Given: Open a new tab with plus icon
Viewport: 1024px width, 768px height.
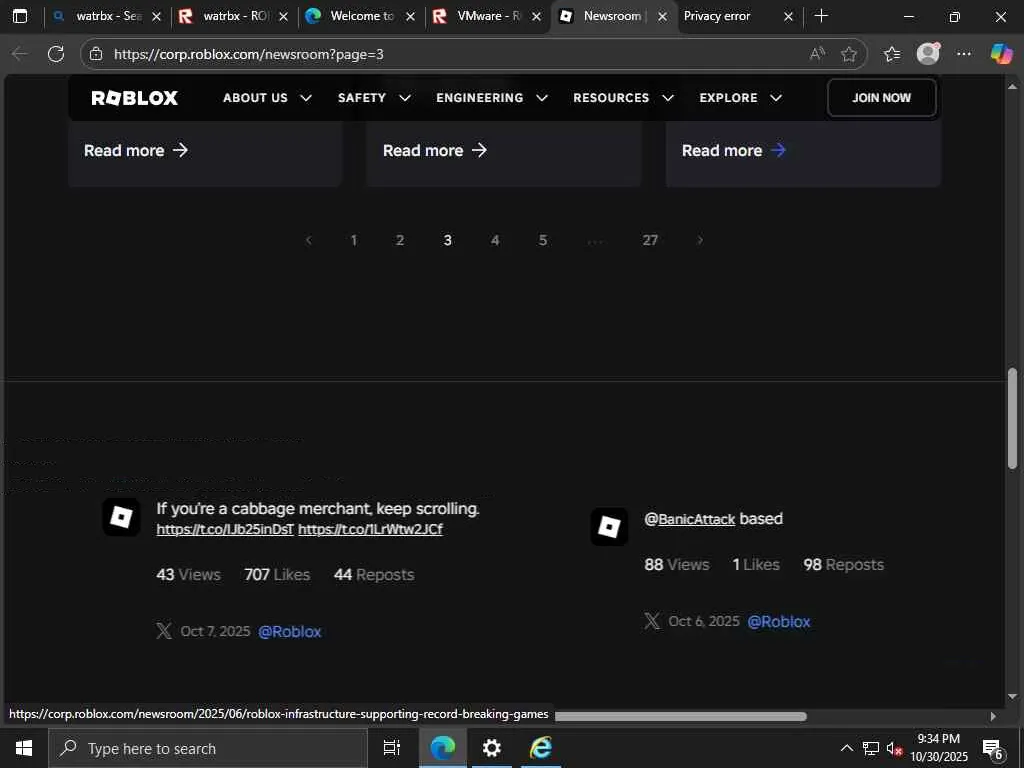Looking at the screenshot, I should tap(822, 16).
